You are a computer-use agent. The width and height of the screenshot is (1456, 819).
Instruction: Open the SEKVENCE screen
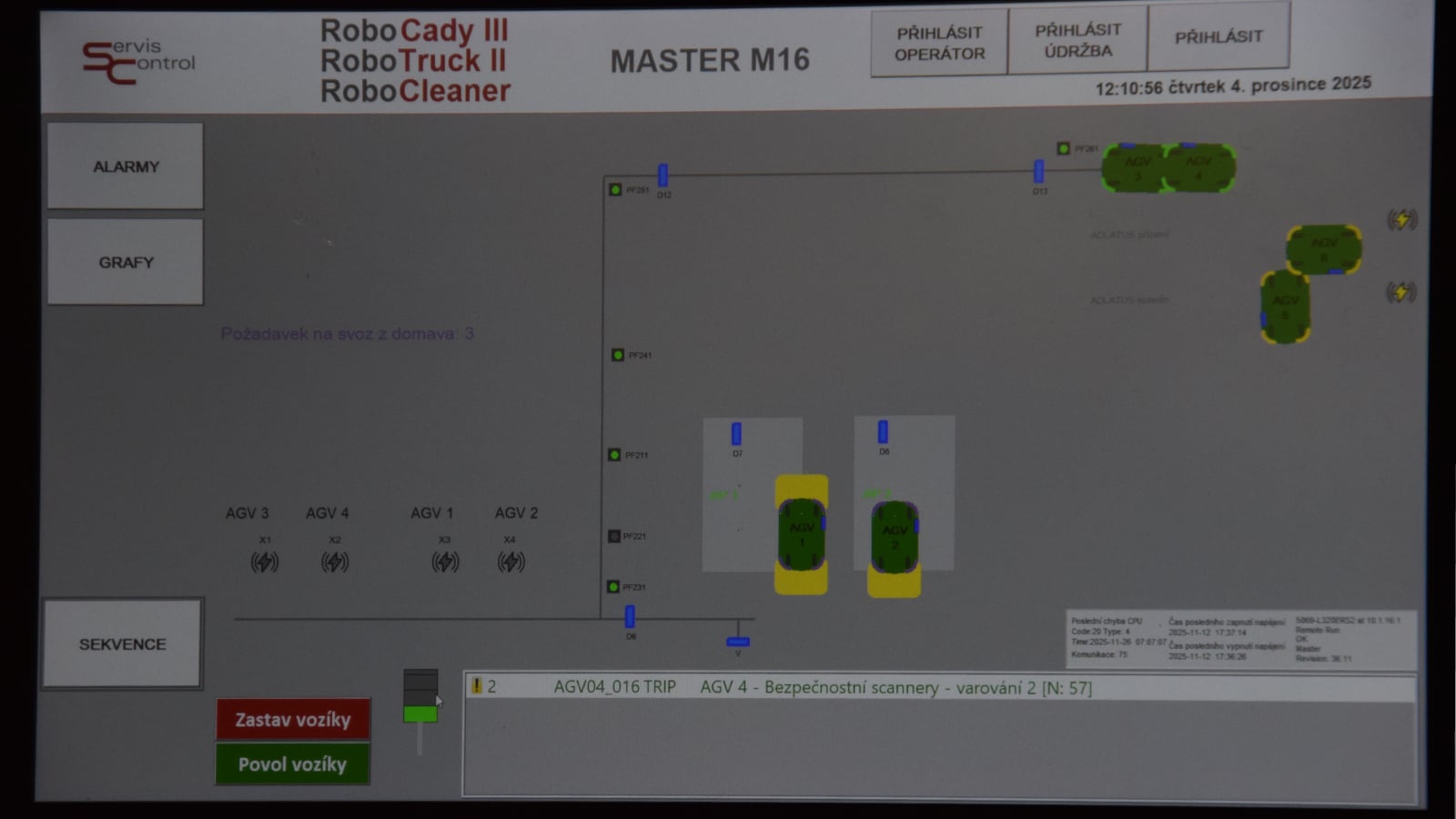click(122, 643)
